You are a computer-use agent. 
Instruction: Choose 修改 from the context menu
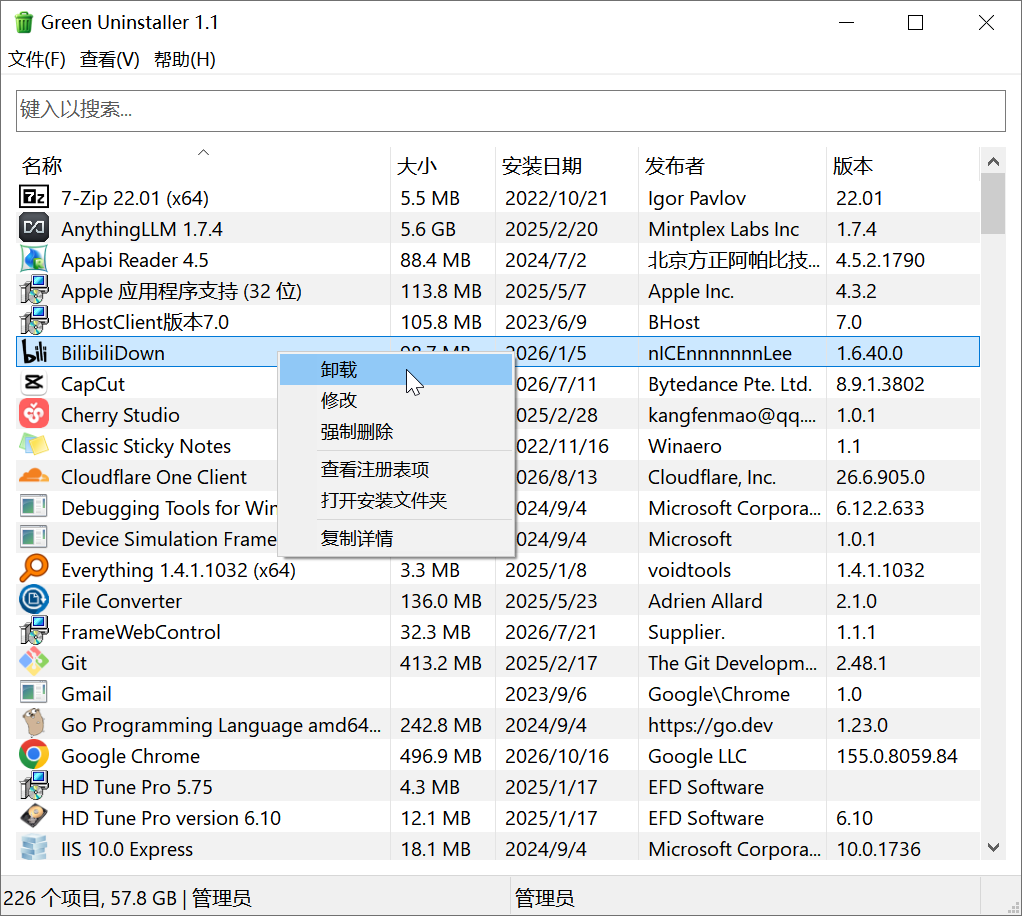pyautogui.click(x=396, y=400)
